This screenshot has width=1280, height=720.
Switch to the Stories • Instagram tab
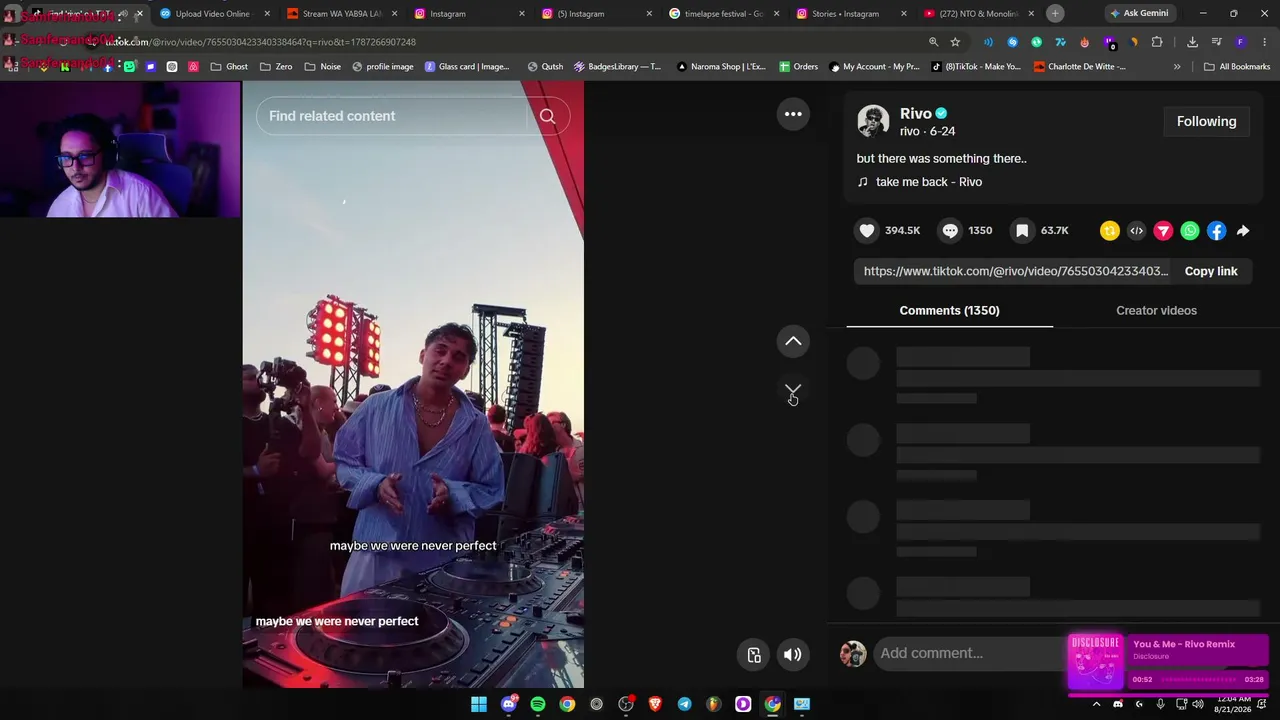point(850,14)
